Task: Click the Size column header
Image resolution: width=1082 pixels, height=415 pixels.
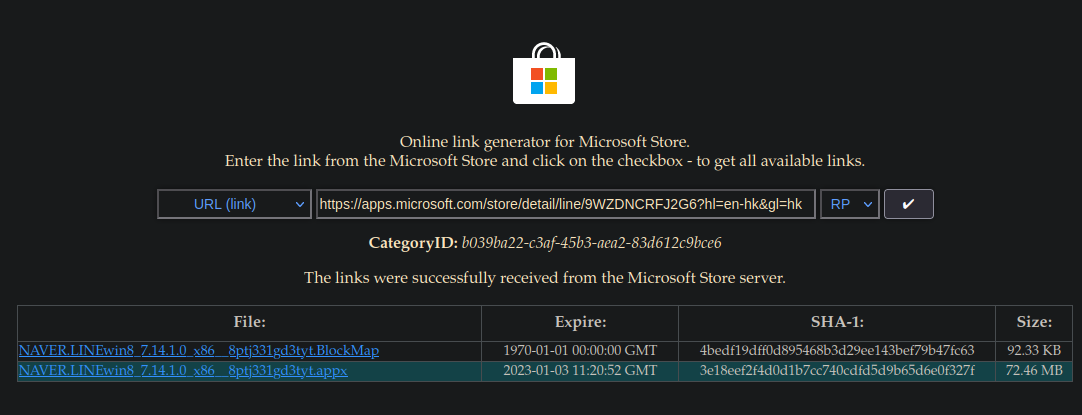Action: [1034, 322]
